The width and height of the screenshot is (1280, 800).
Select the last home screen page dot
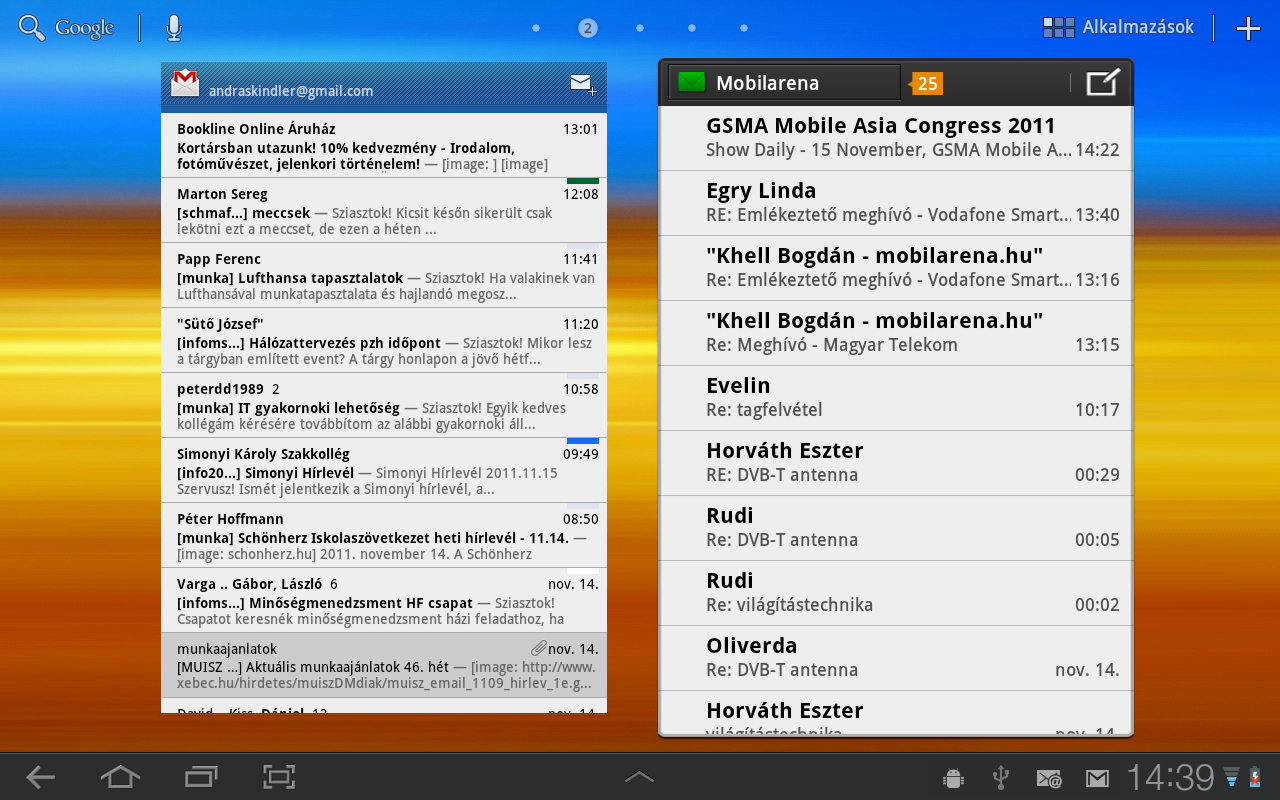pyautogui.click(x=743, y=28)
